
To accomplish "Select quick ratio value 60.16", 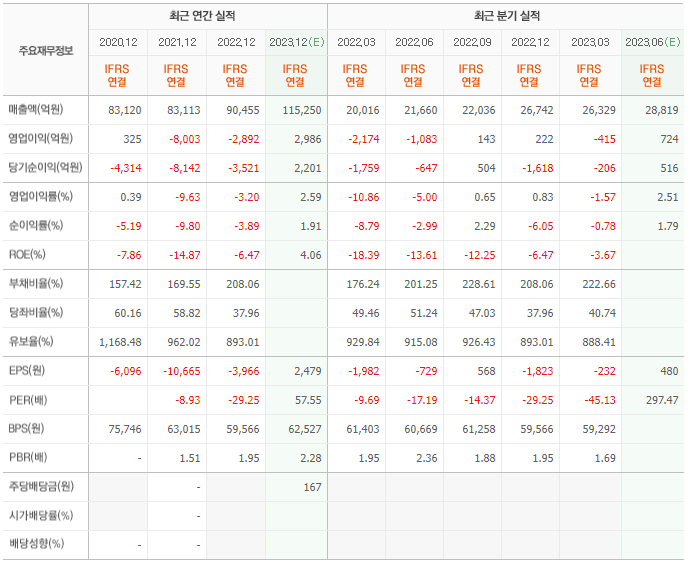I will [128, 313].
